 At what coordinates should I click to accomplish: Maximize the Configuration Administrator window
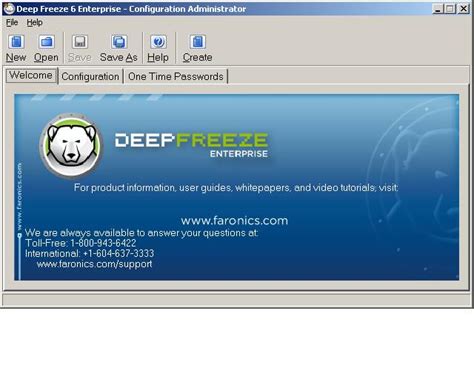(x=450, y=9)
